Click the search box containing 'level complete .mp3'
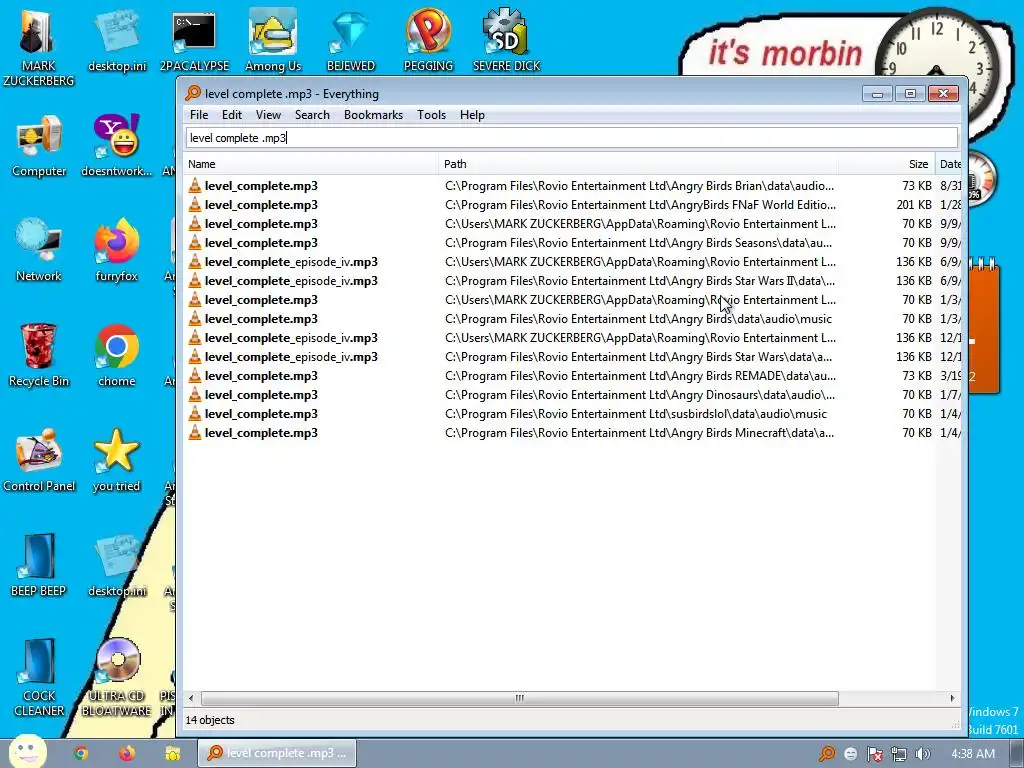1024x768 pixels. click(x=572, y=138)
